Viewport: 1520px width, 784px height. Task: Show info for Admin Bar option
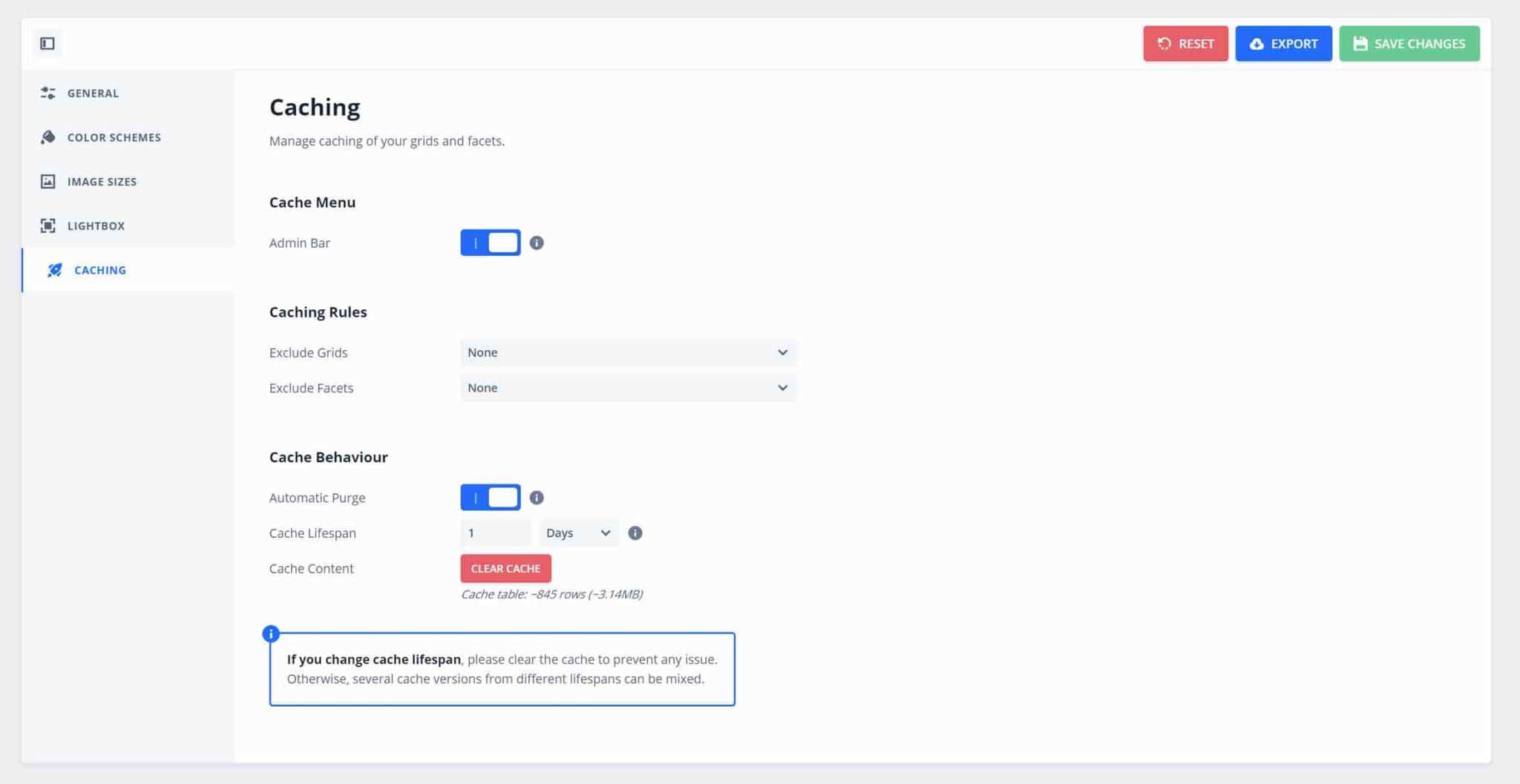(x=537, y=243)
